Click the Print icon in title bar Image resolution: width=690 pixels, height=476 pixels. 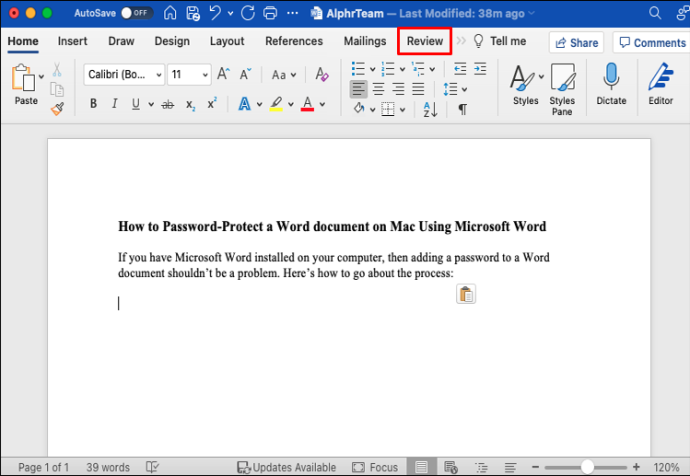270,13
